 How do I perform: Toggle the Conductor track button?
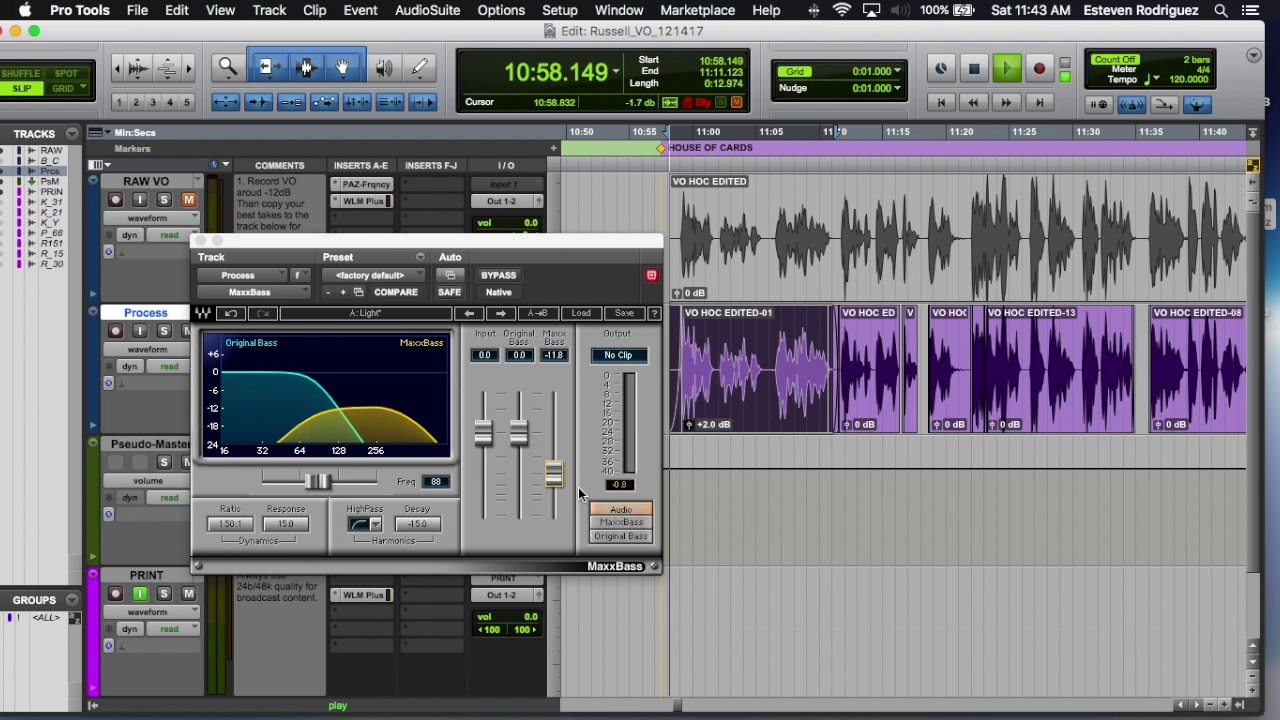coord(1197,104)
